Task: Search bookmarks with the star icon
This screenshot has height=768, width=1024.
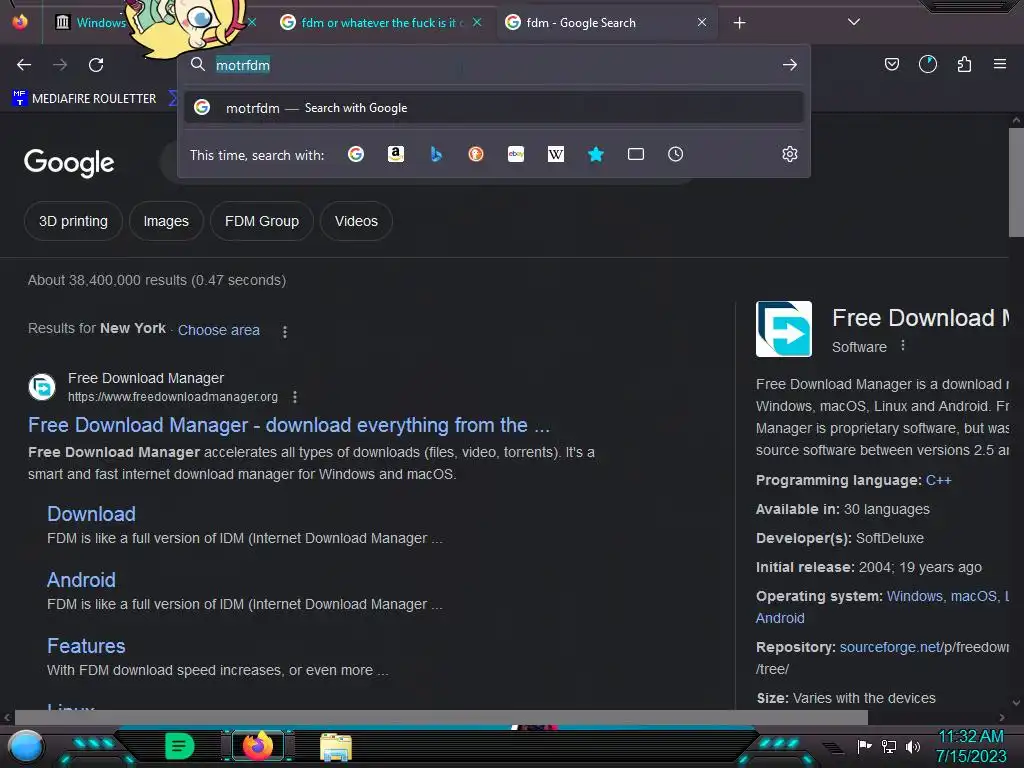Action: point(596,154)
